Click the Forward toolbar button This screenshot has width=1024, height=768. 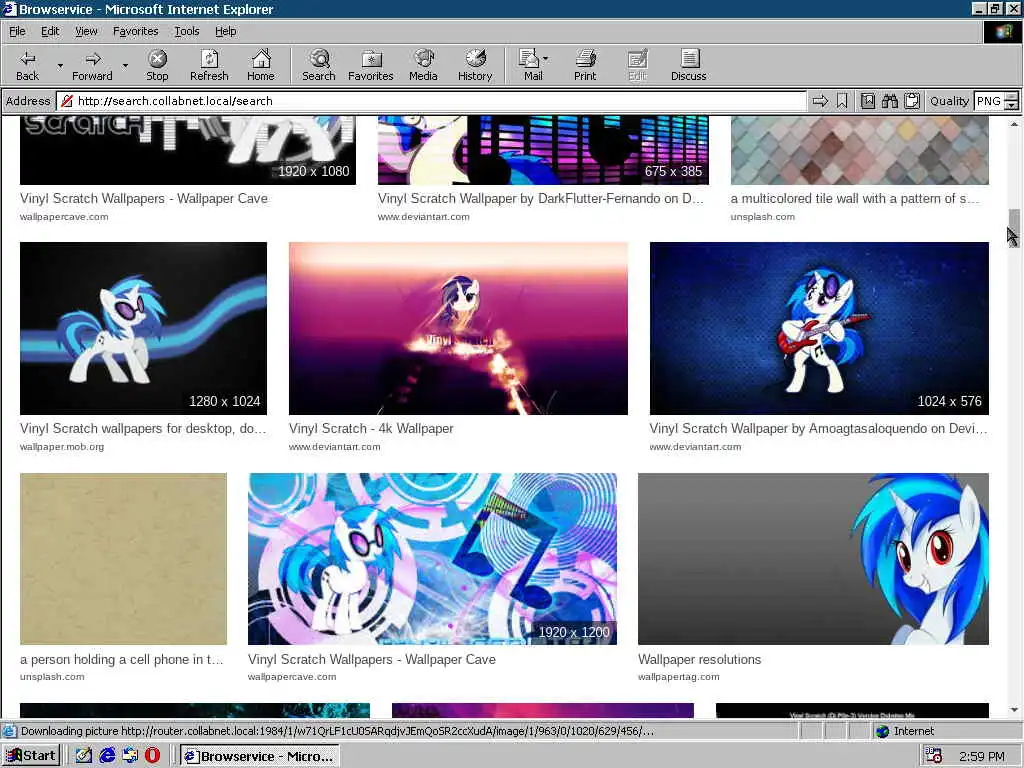tap(92, 65)
